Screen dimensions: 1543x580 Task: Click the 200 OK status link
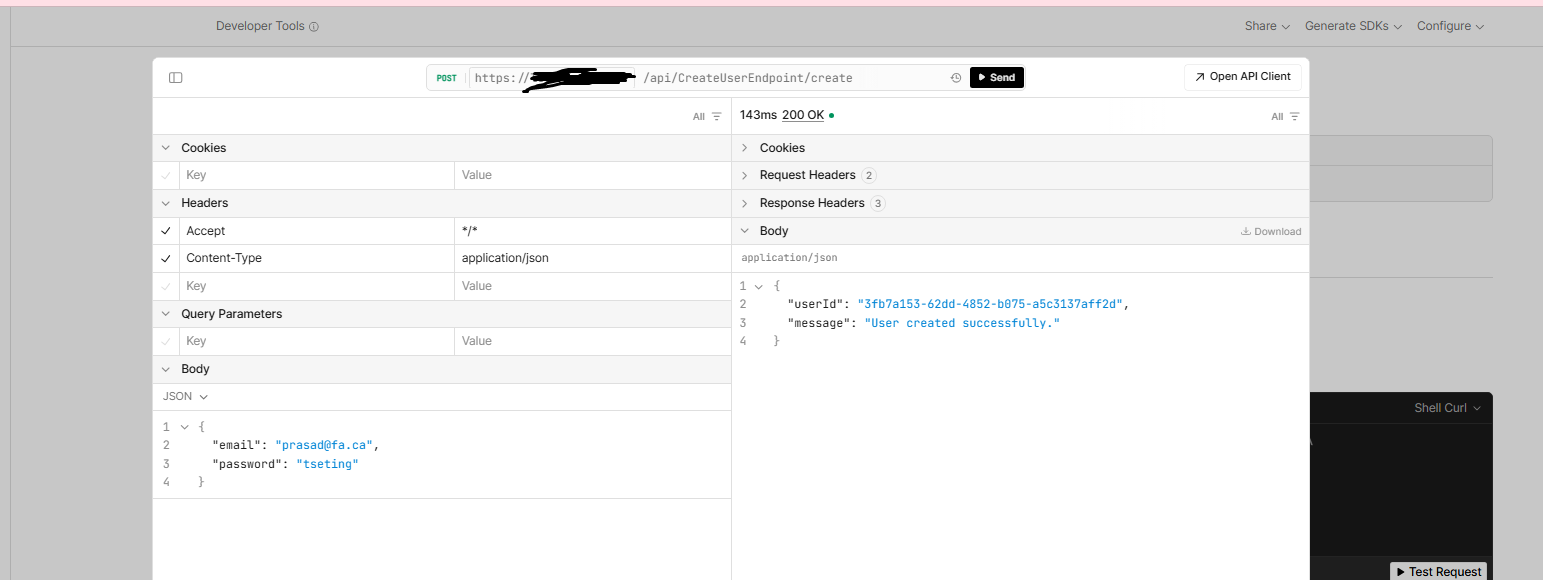(x=803, y=115)
